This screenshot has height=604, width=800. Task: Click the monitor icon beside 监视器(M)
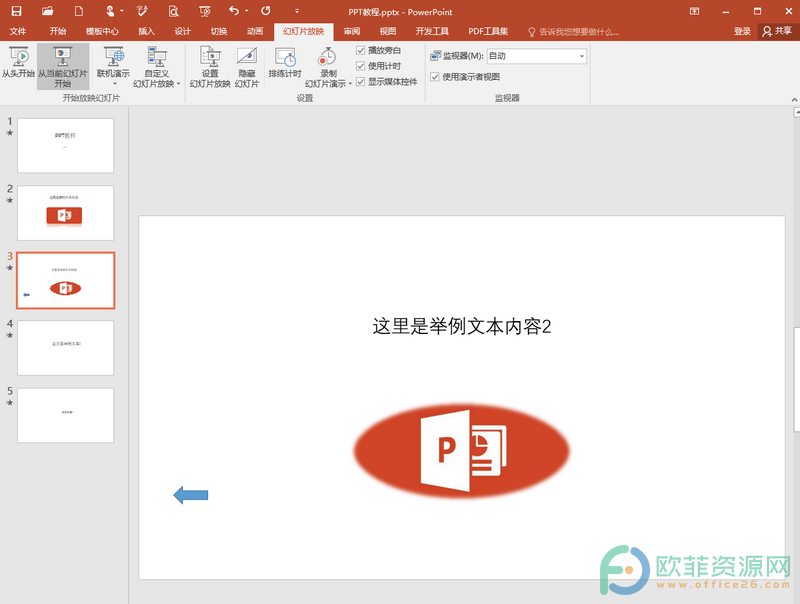(436, 56)
